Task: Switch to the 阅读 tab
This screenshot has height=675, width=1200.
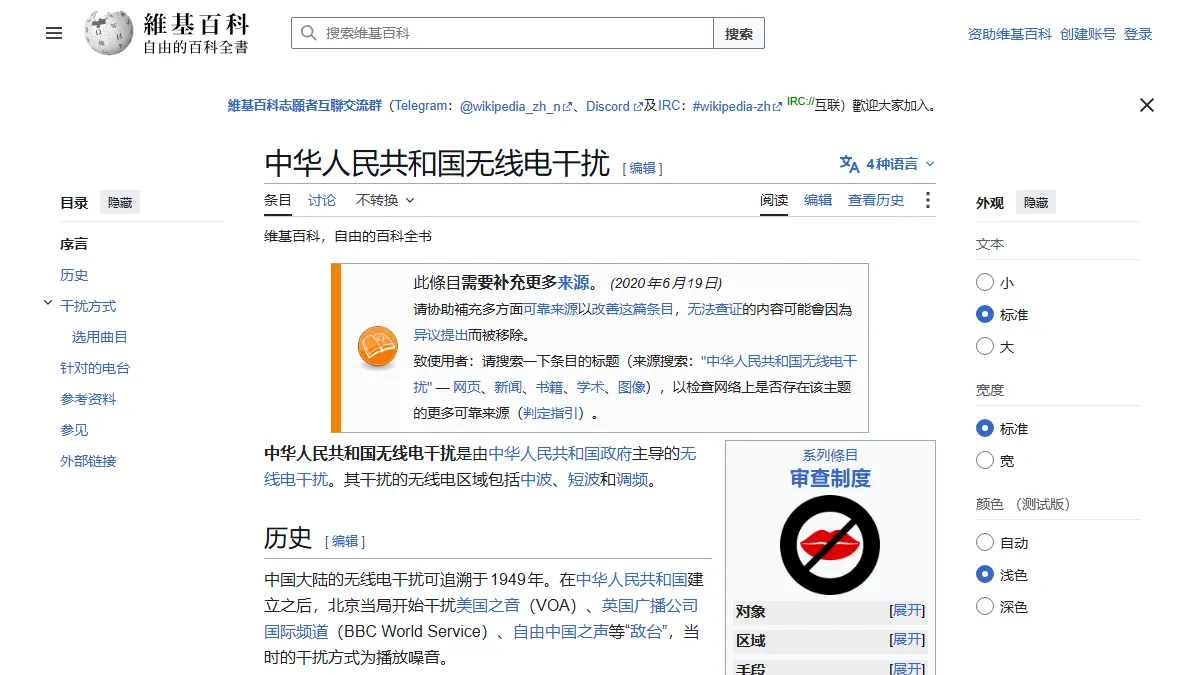Action: 774,200
